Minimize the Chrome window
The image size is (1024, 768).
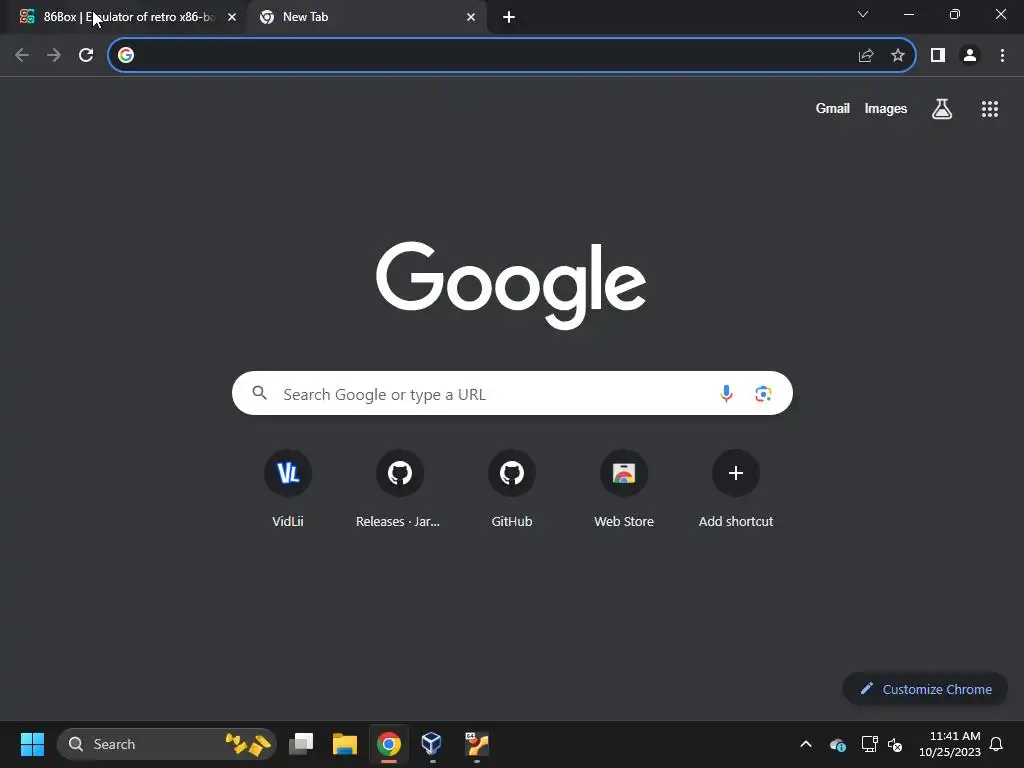(908, 14)
